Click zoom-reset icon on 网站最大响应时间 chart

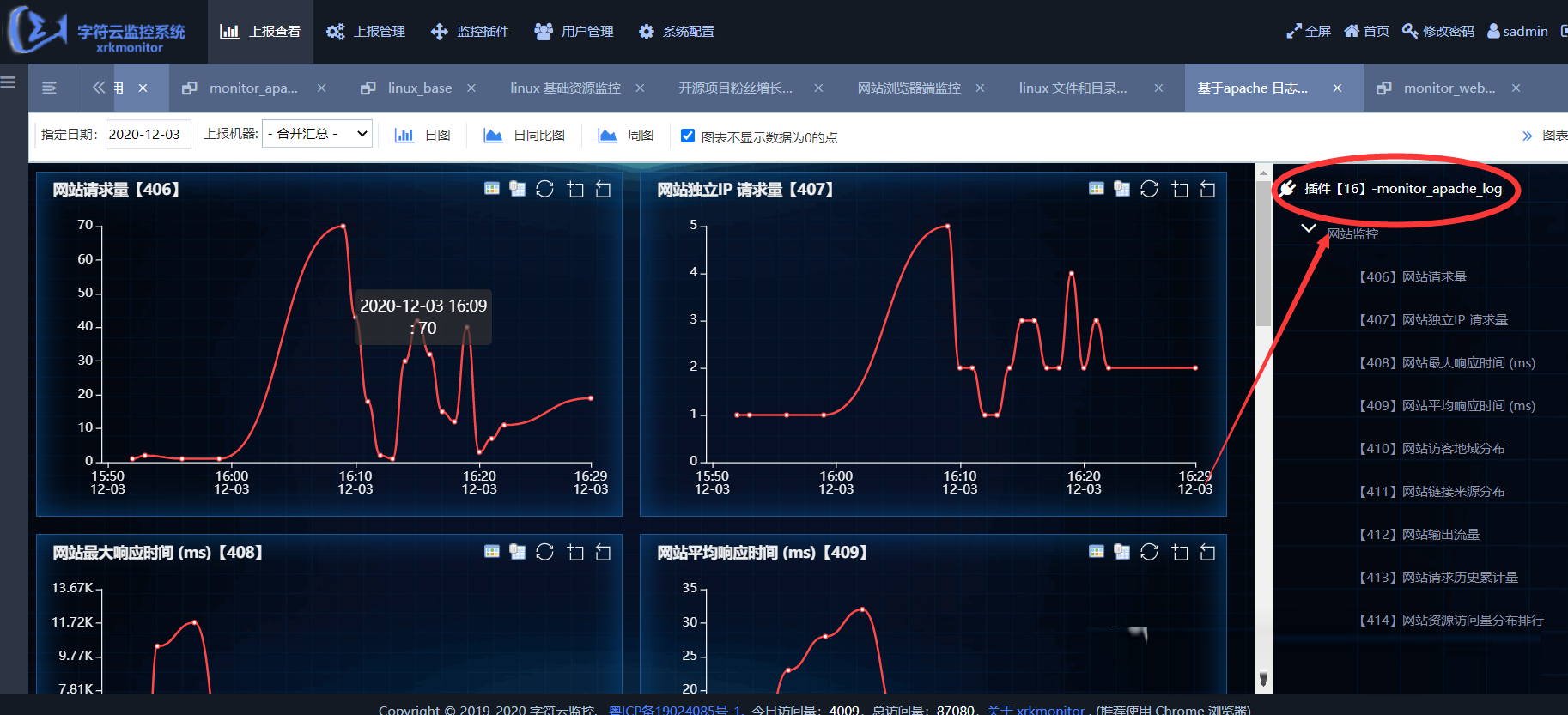click(603, 552)
